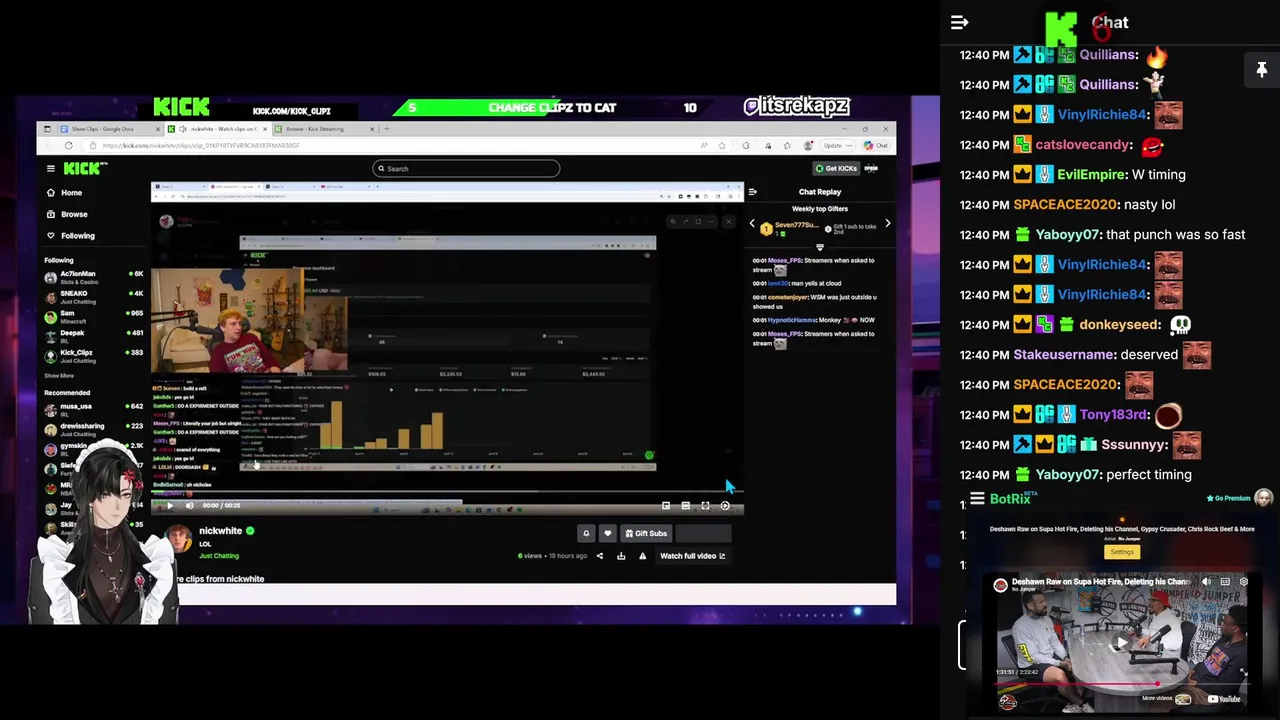Reload the page with the browser refresh icon
The width and height of the screenshot is (1280, 720).
tap(68, 146)
